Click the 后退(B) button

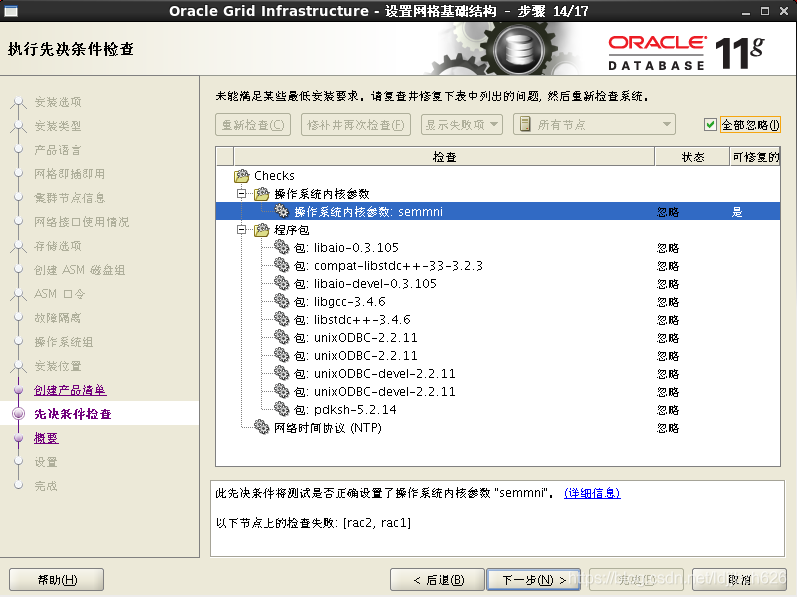(438, 580)
